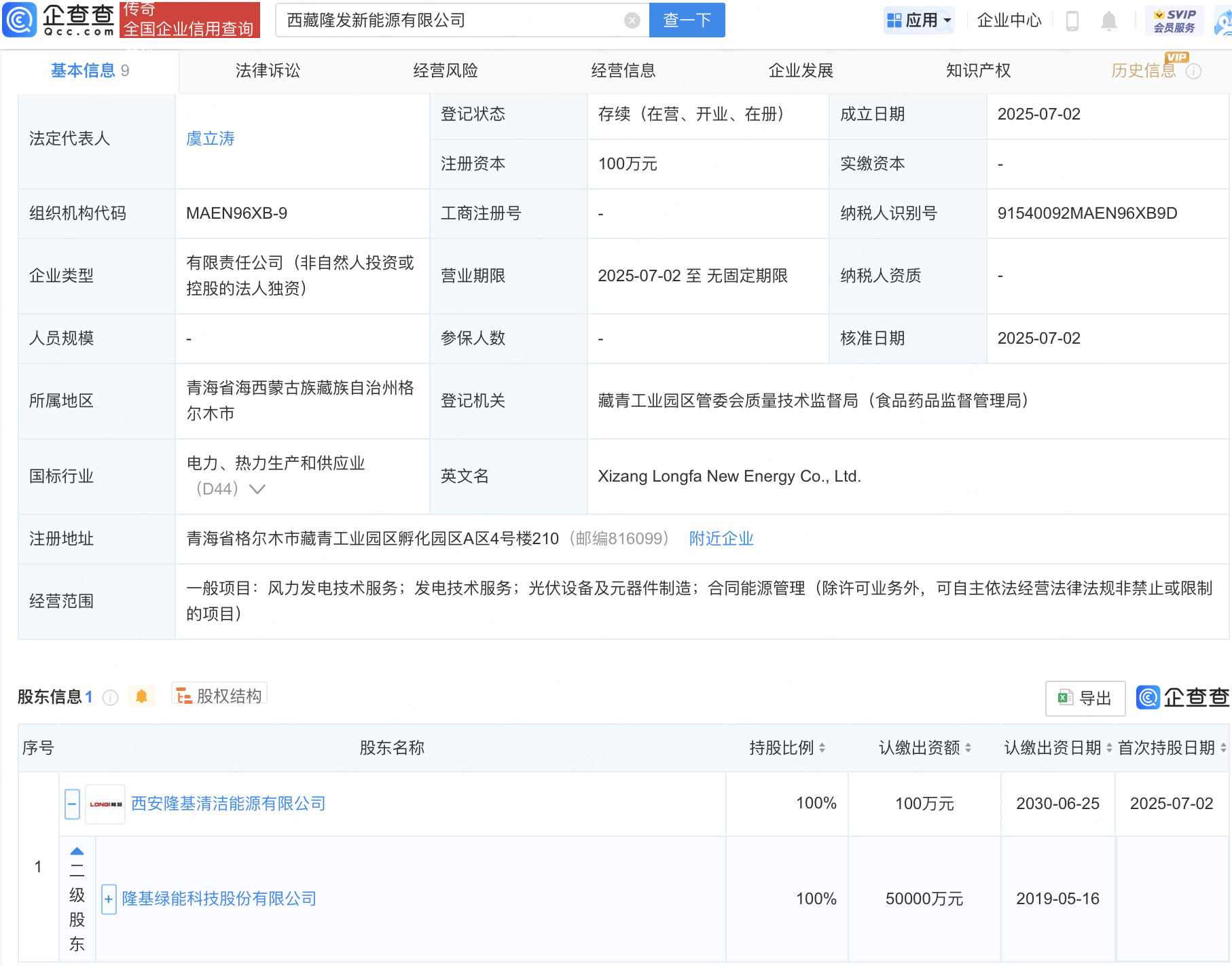This screenshot has width=1232, height=966.
Task: Open the mobile phone app icon
Action: point(1072,21)
